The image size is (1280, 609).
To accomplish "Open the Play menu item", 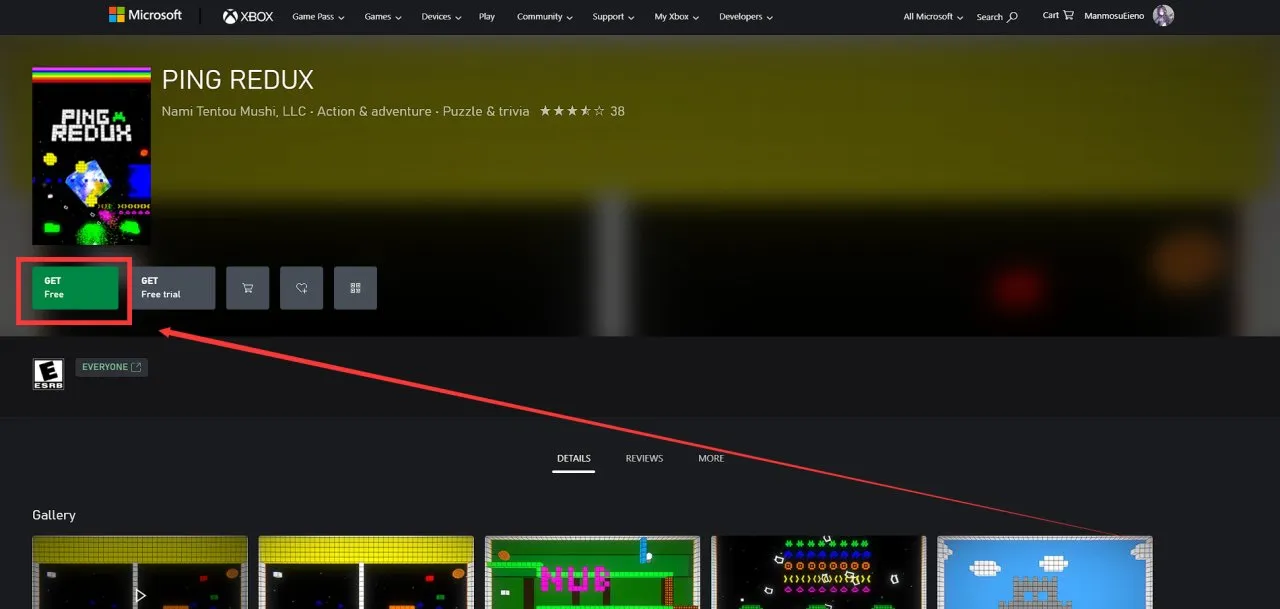I will coord(487,17).
